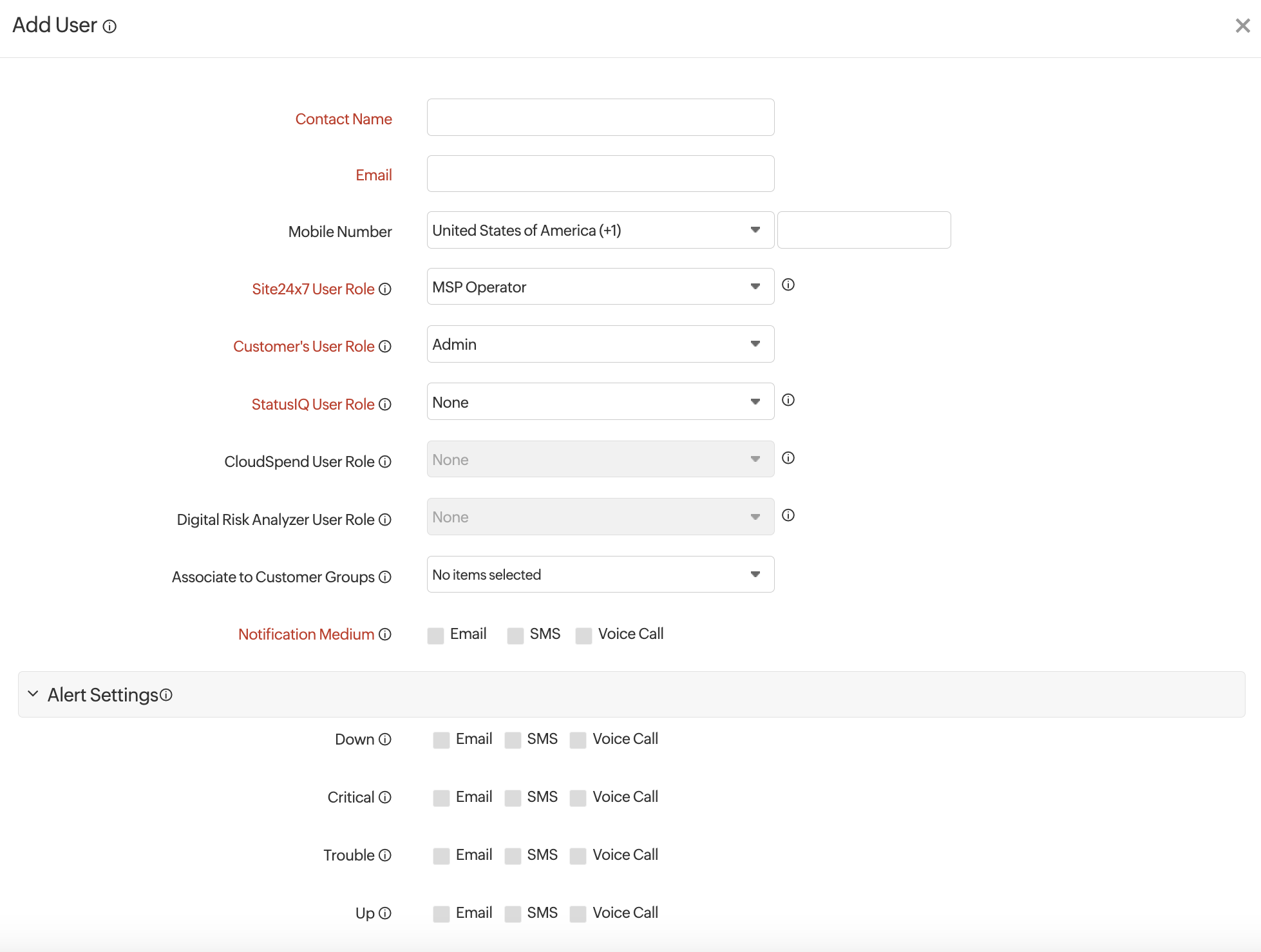Click info icon right of MSP Operator dropdown
1261x952 pixels.
pos(788,285)
